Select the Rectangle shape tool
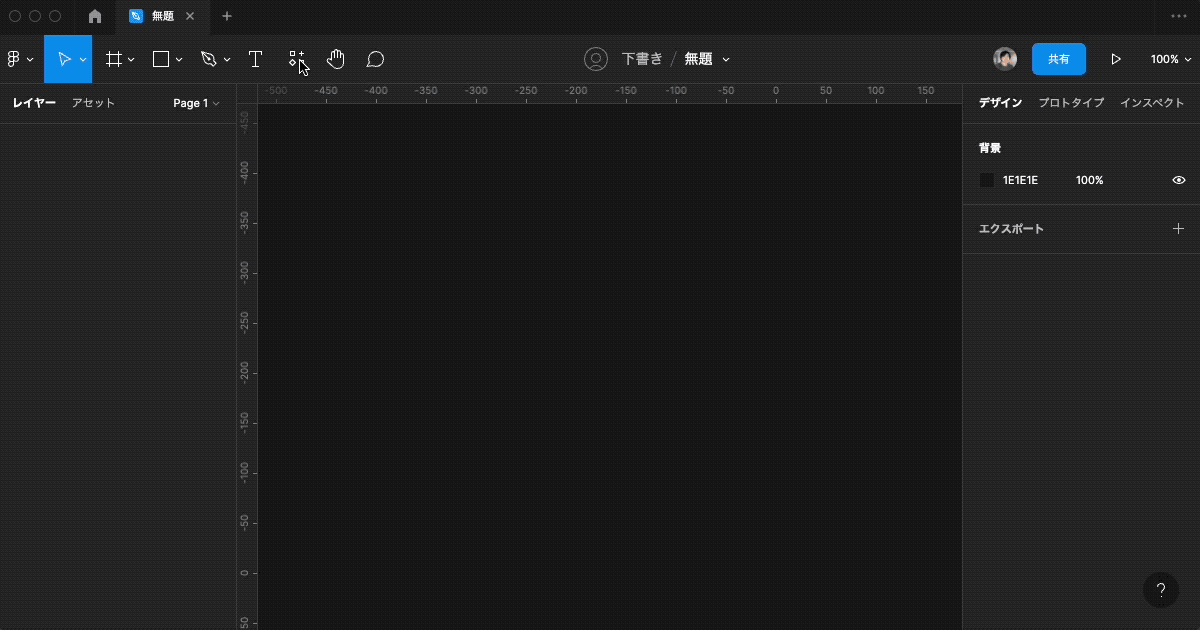The height and width of the screenshot is (630, 1200). pyautogui.click(x=160, y=59)
